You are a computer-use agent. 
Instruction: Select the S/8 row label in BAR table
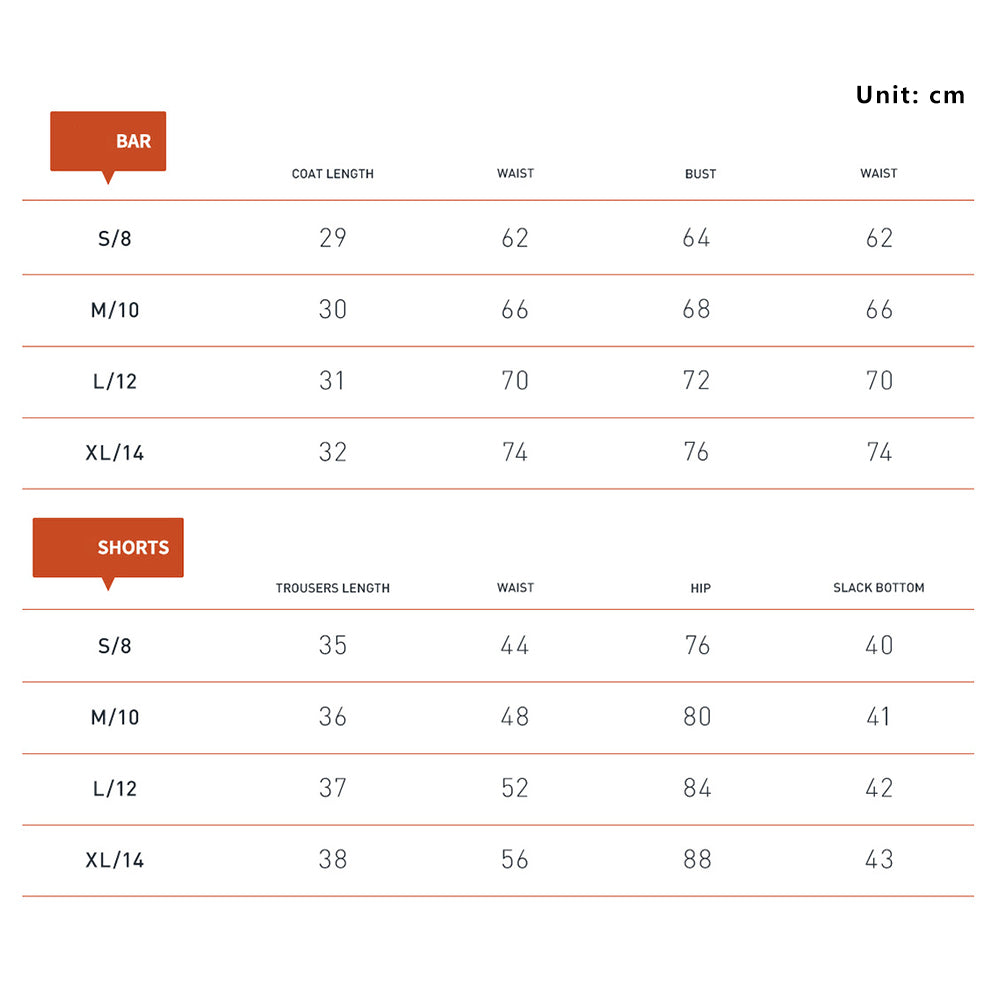click(x=115, y=239)
